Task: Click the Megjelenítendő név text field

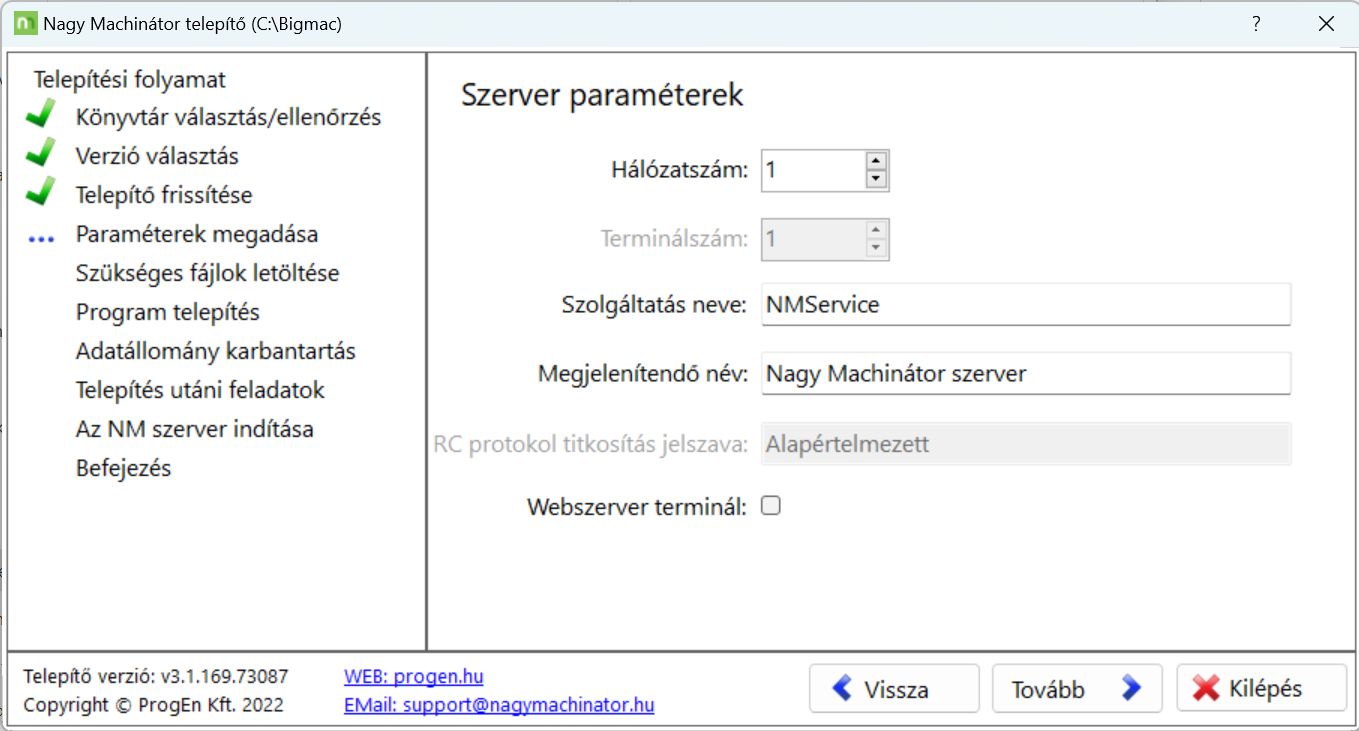Action: (x=1025, y=375)
